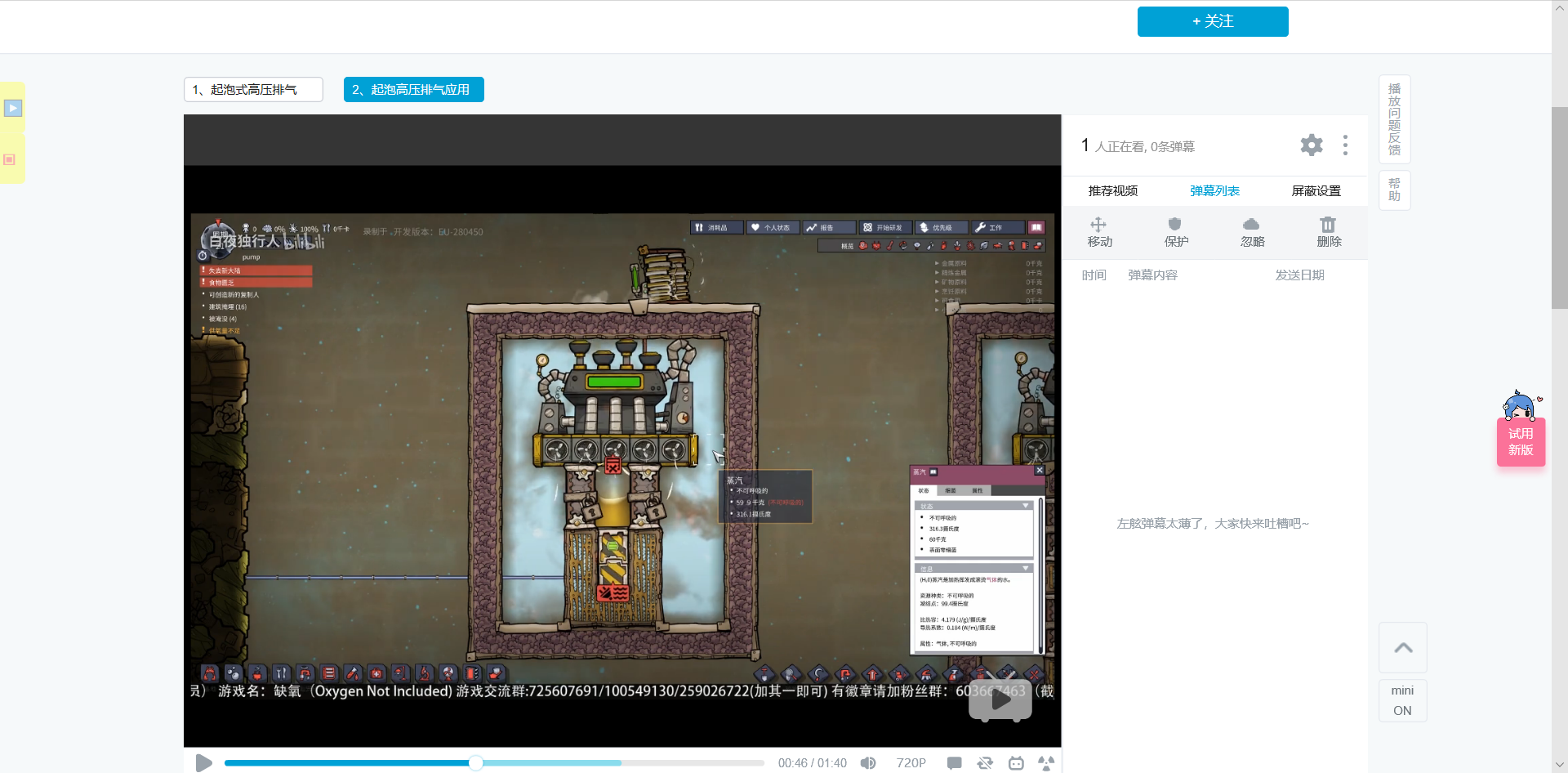Switch to the 推荐视频 tab
The height and width of the screenshot is (773, 1568).
pos(1113,191)
